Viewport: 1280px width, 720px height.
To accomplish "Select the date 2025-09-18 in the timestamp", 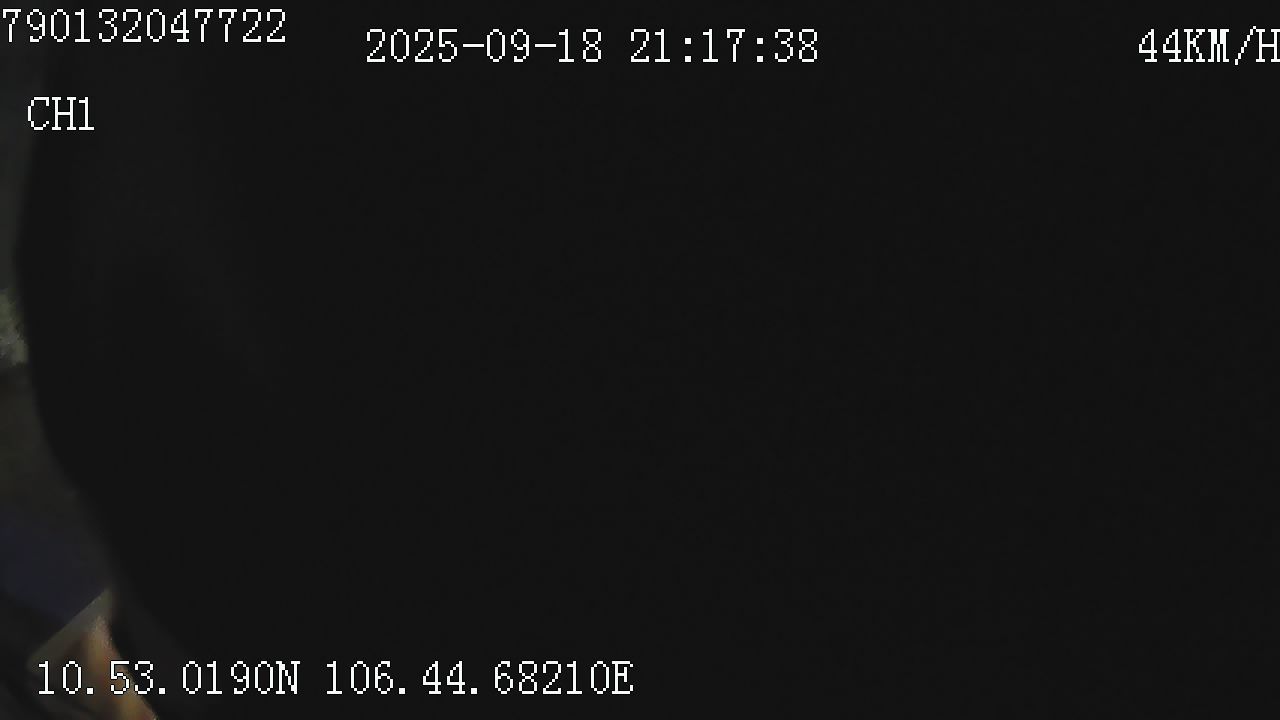I will pyautogui.click(x=484, y=47).
